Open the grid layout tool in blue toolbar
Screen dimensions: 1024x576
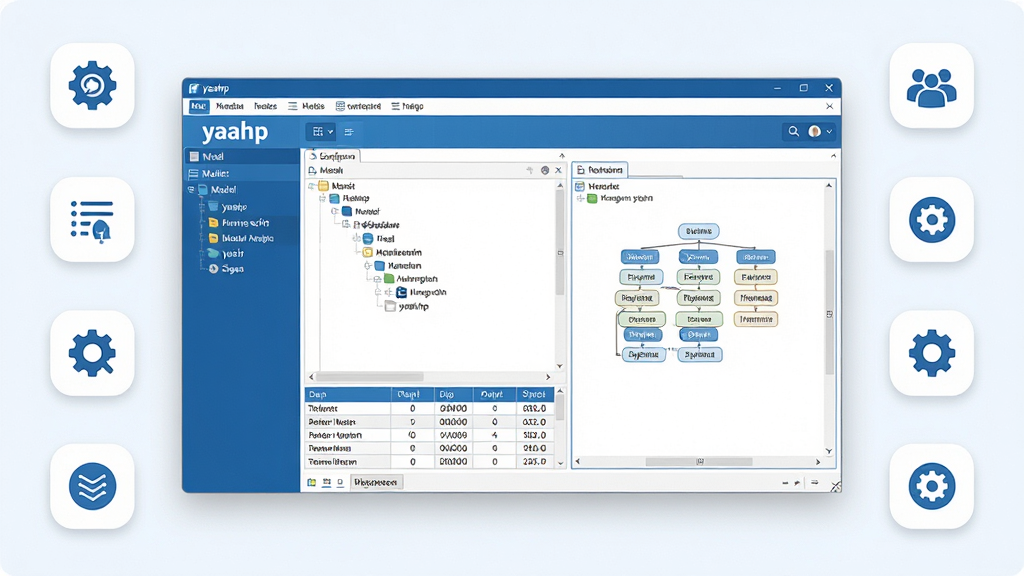click(x=317, y=131)
